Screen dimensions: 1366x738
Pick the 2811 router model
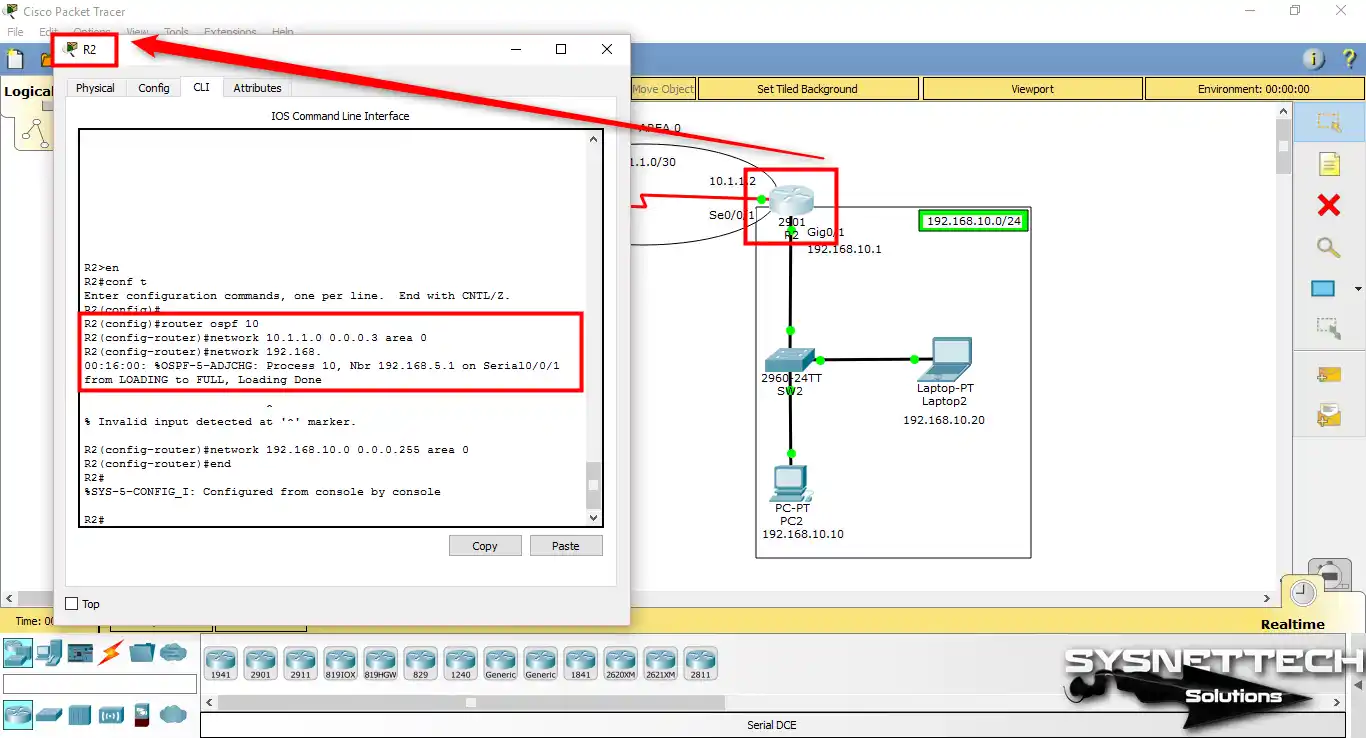click(700, 664)
